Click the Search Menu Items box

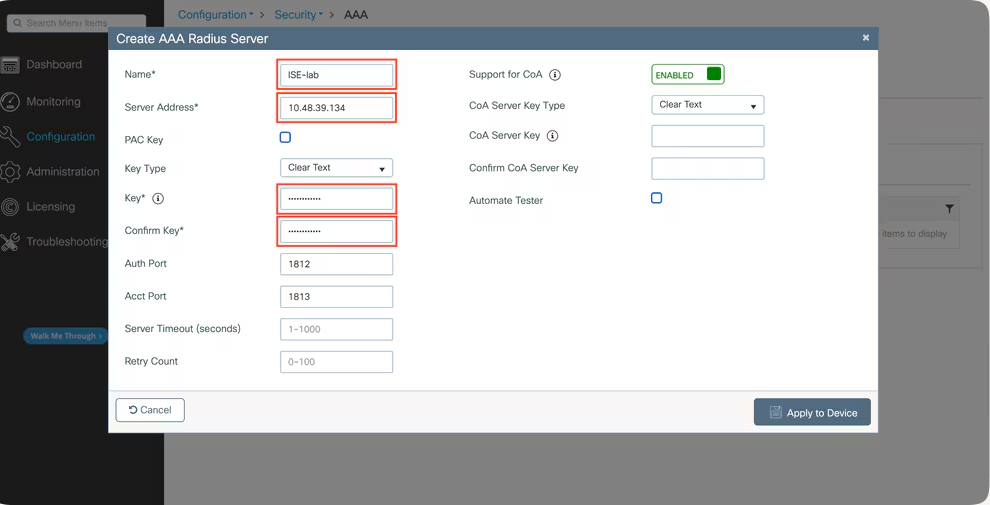click(x=76, y=23)
